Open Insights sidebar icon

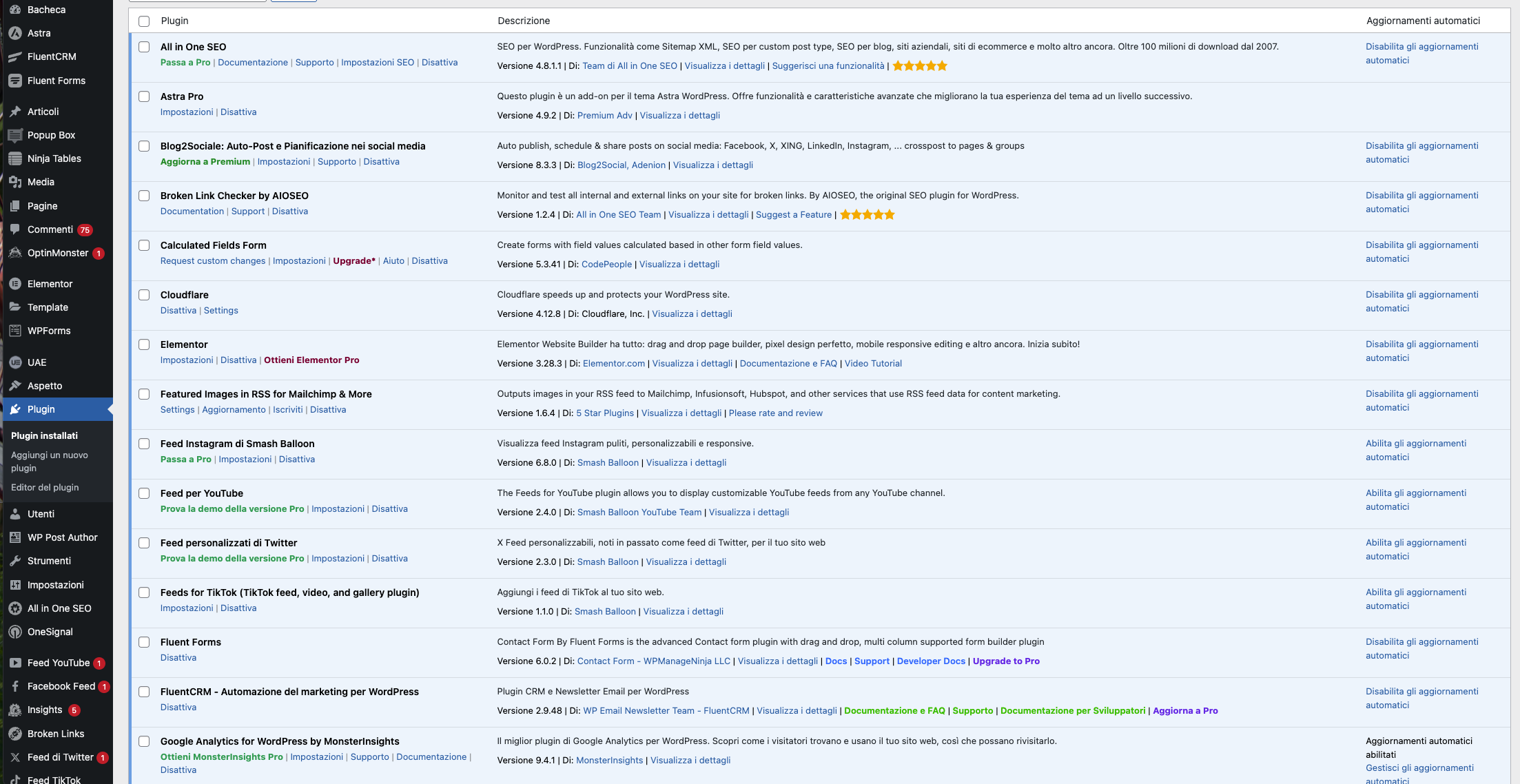(15, 710)
